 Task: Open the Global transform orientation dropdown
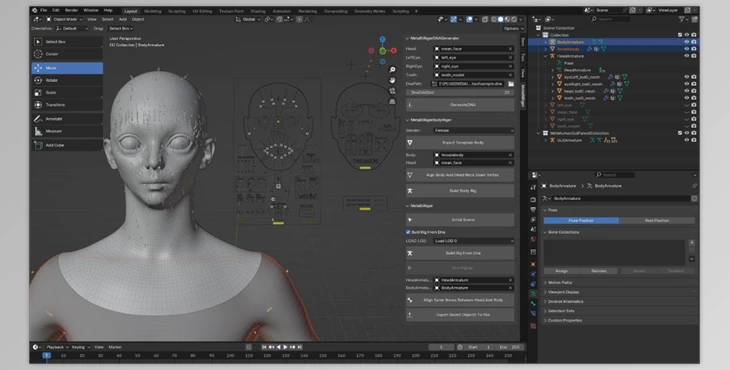pos(248,20)
